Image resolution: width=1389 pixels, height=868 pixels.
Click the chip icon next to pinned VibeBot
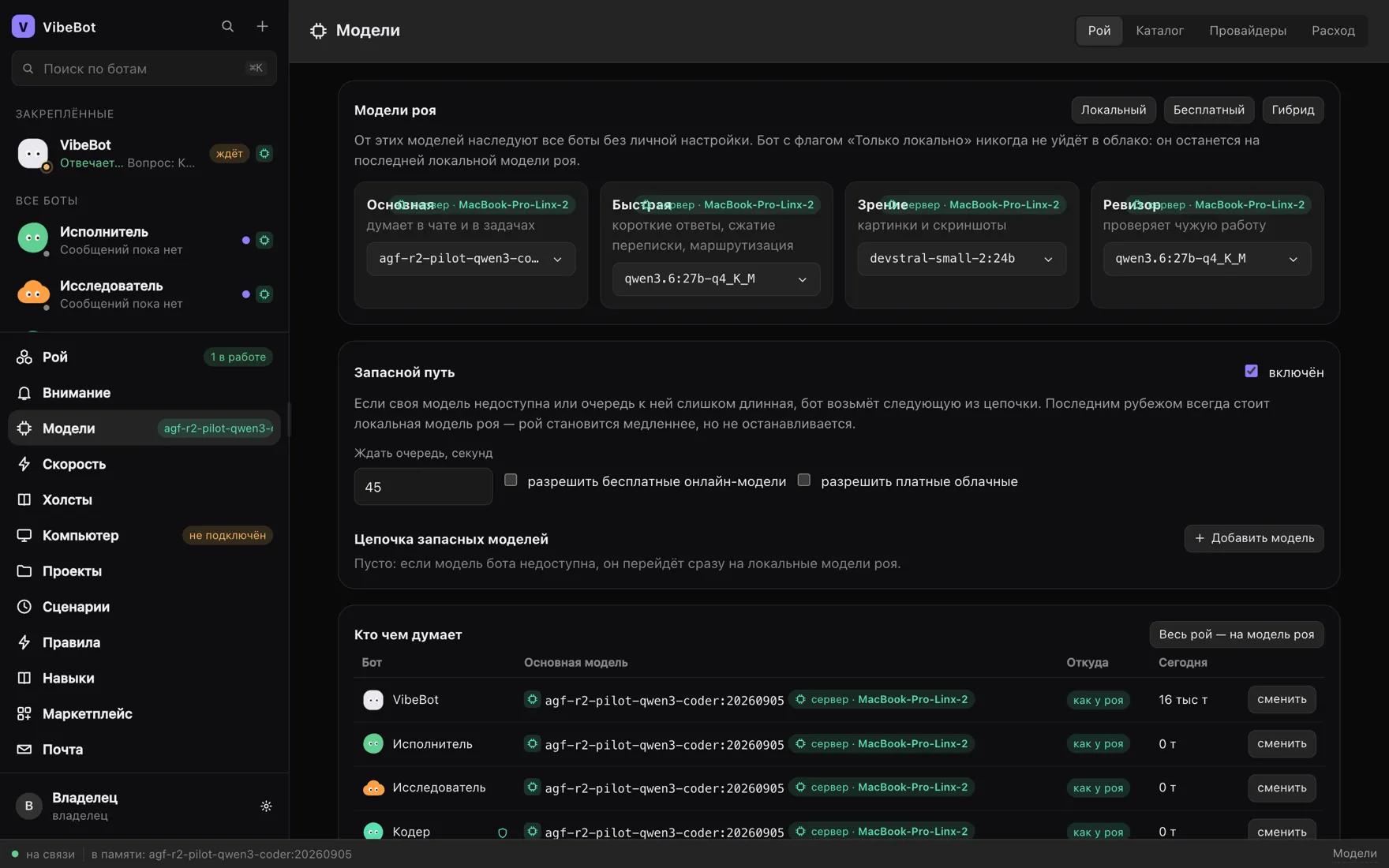[x=264, y=153]
